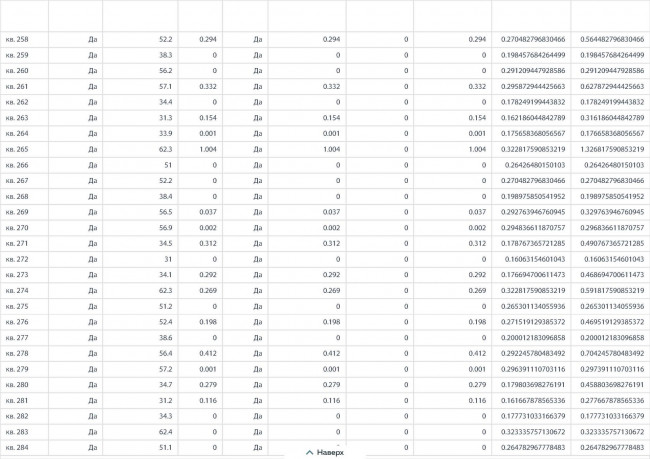Screen dimensions: 650x459
Task: Click value 0.316186044842789 in row кв. 263
Action: click(612, 118)
